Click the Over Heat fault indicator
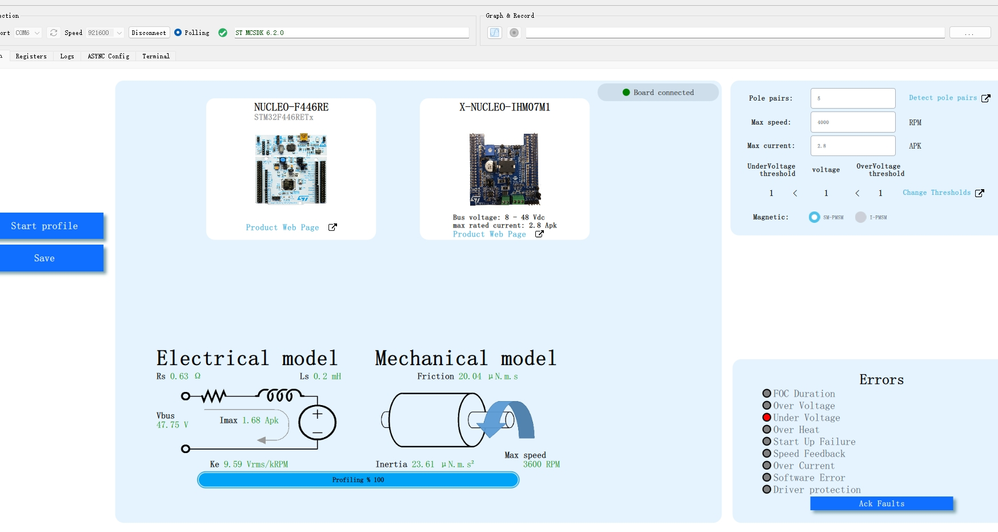Image resolution: width=998 pixels, height=532 pixels. [x=766, y=430]
